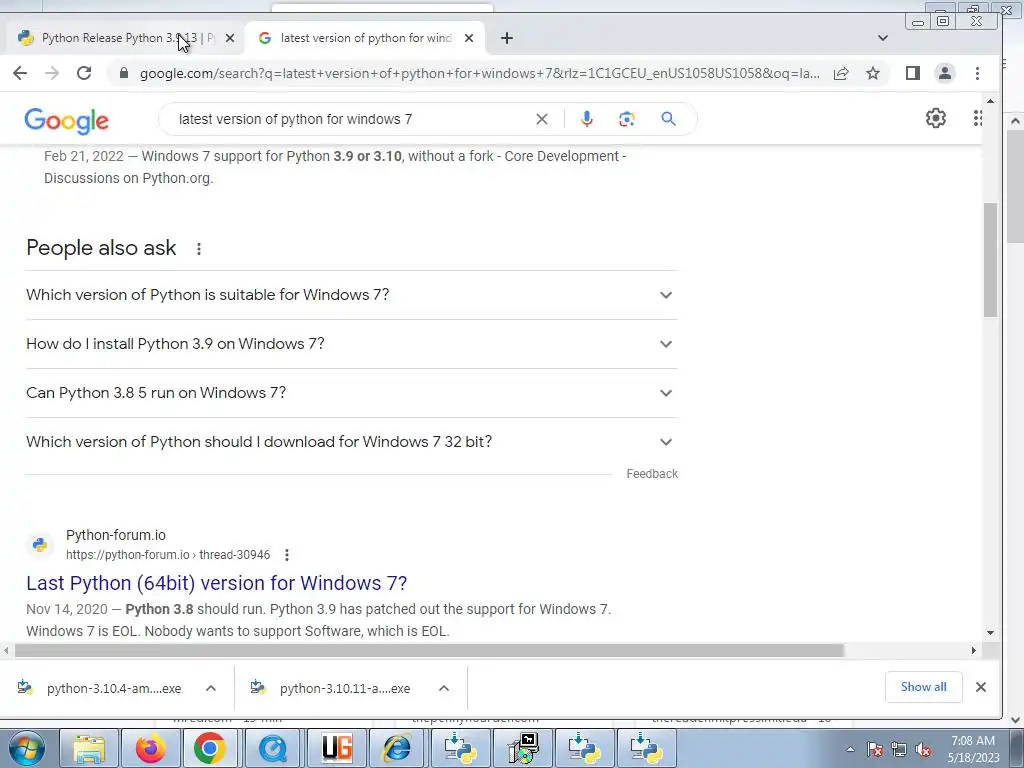Screen dimensions: 1024x768
Task: Click the Python-forum.io site name
Action: pyautogui.click(x=116, y=536)
